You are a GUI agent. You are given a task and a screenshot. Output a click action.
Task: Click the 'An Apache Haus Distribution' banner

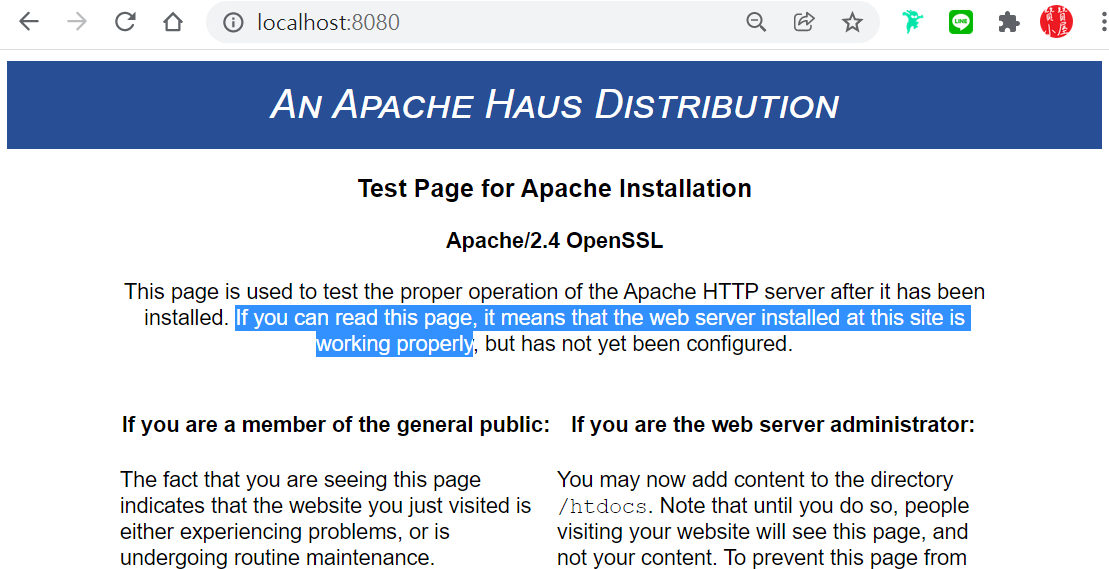pyautogui.click(x=554, y=105)
